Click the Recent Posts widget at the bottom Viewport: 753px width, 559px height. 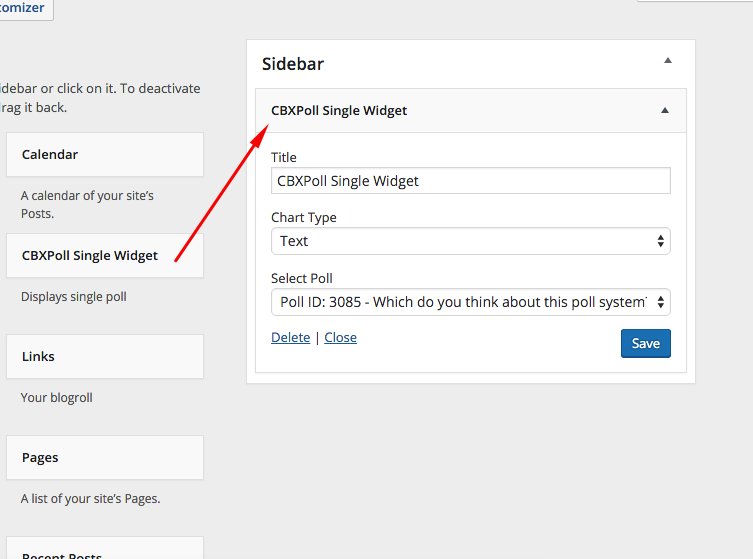[x=105, y=548]
